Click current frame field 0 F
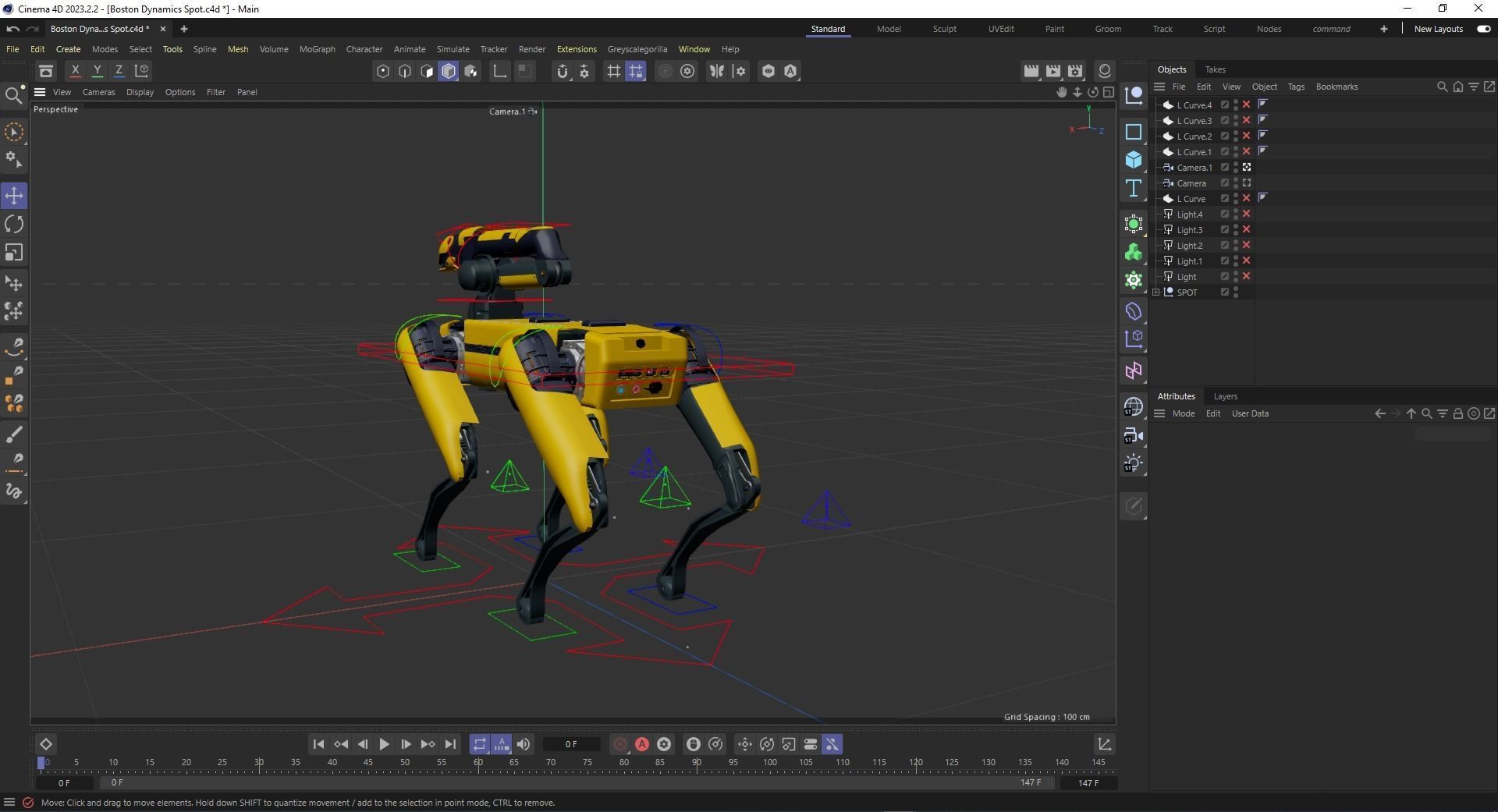The image size is (1498, 812). [x=571, y=744]
